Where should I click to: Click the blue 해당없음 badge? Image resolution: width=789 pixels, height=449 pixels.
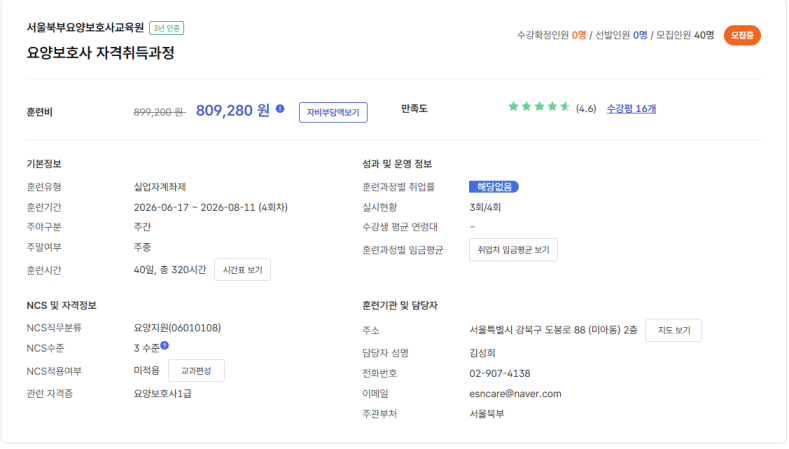tap(493, 186)
